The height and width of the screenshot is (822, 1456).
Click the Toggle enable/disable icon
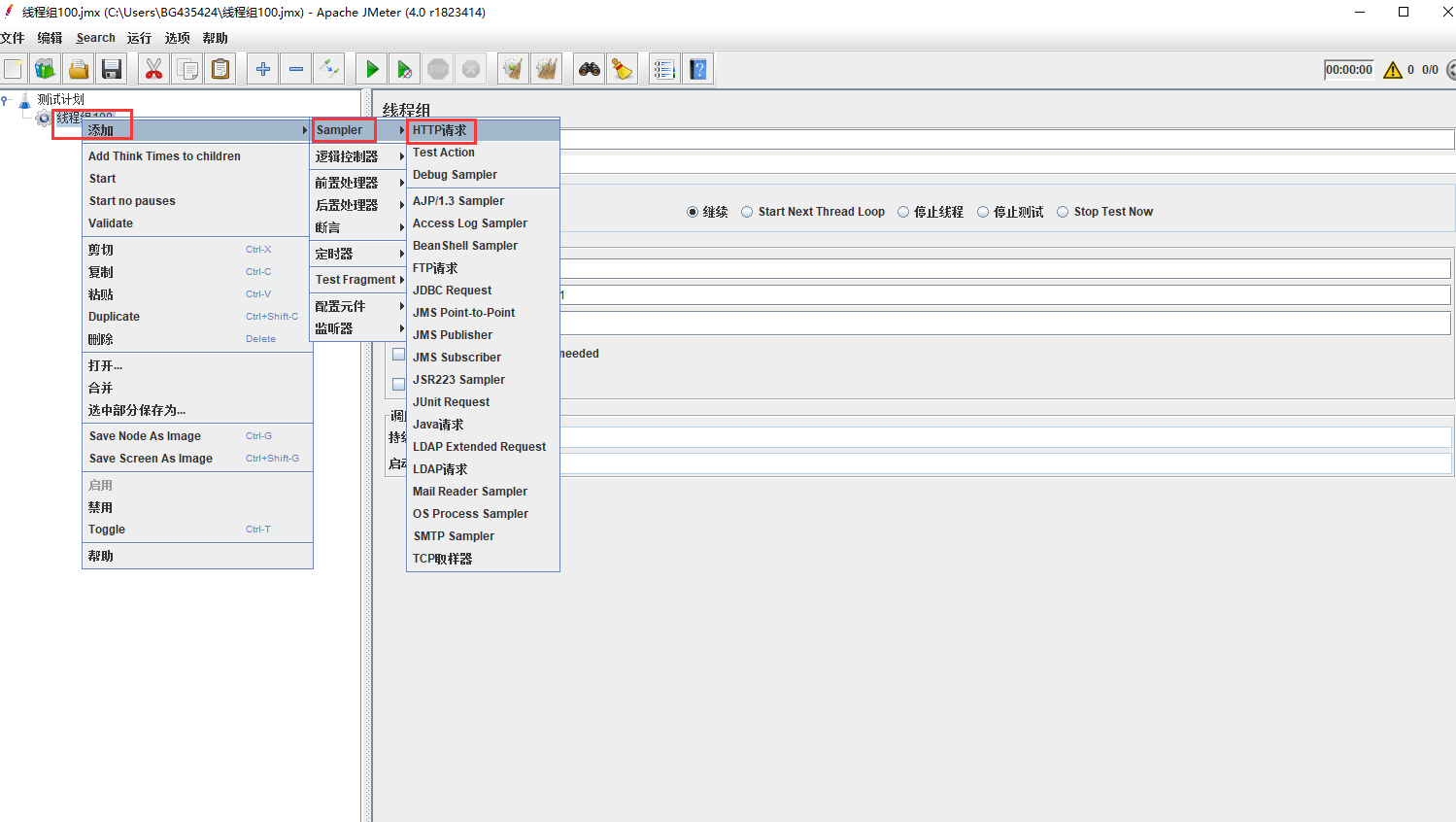click(330, 69)
